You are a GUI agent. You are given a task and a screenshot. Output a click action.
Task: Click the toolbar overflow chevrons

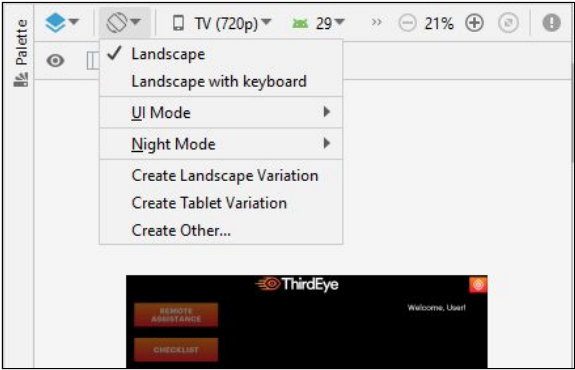tap(376, 22)
